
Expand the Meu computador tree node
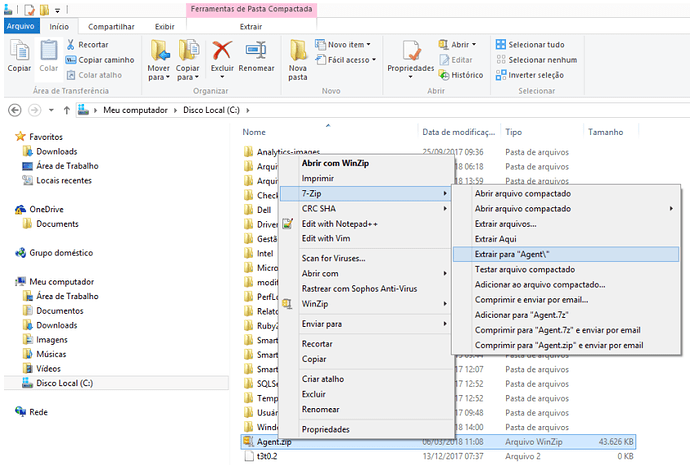click(10, 282)
